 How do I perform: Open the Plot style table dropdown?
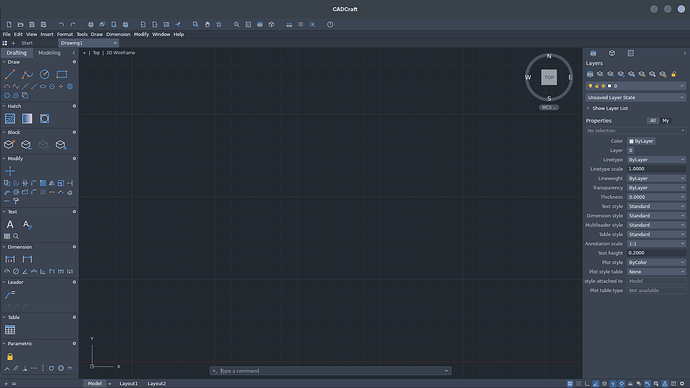656,272
